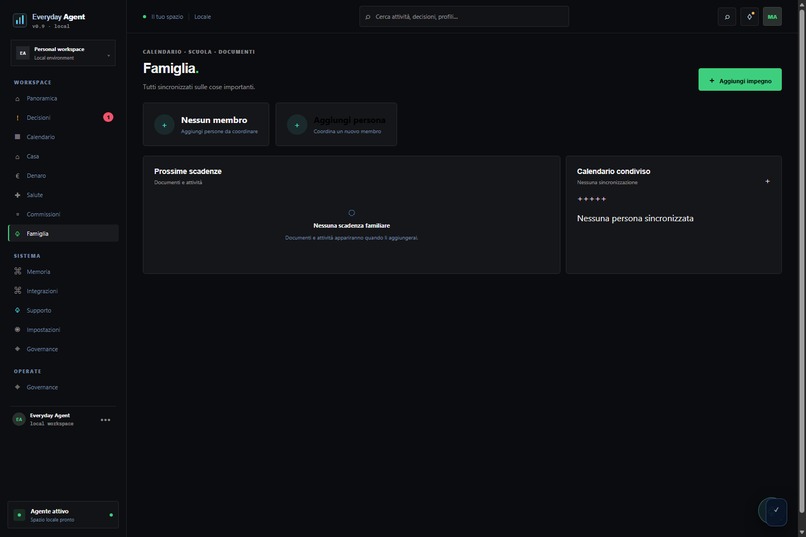Open the Everyday Agent three-dot menu
This screenshot has height=537, width=806.
point(105,420)
